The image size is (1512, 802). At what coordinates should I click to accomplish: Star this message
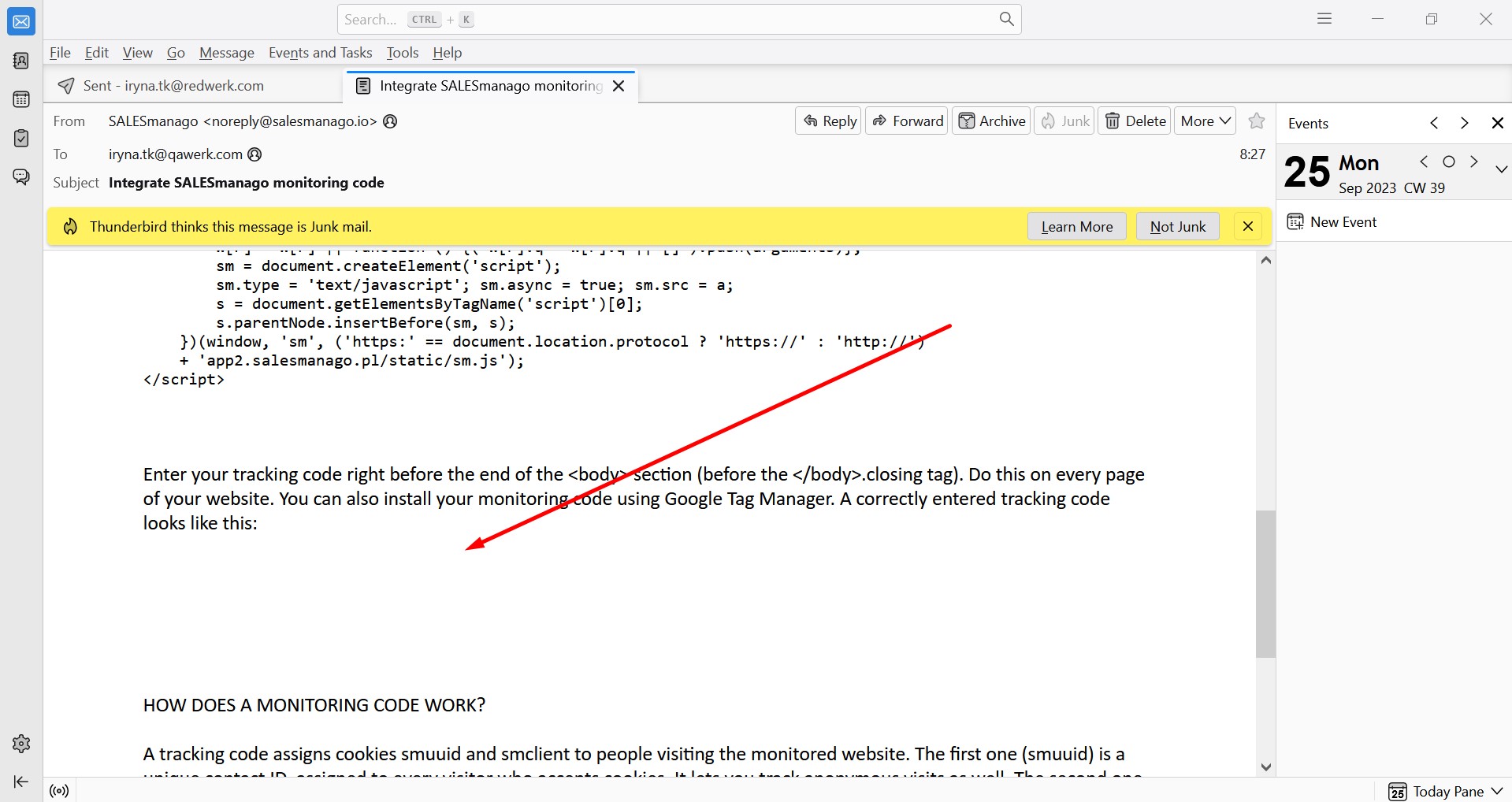coord(1257,121)
